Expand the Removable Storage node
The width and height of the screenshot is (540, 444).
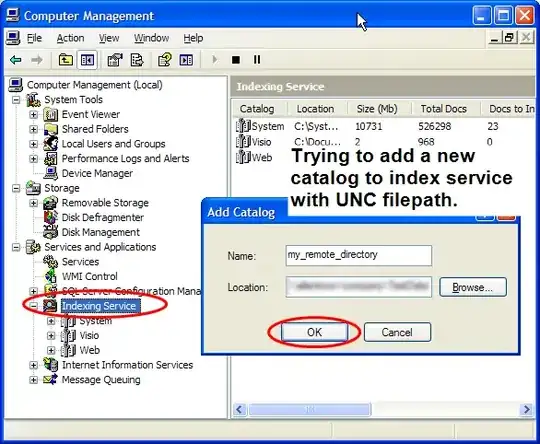33,203
